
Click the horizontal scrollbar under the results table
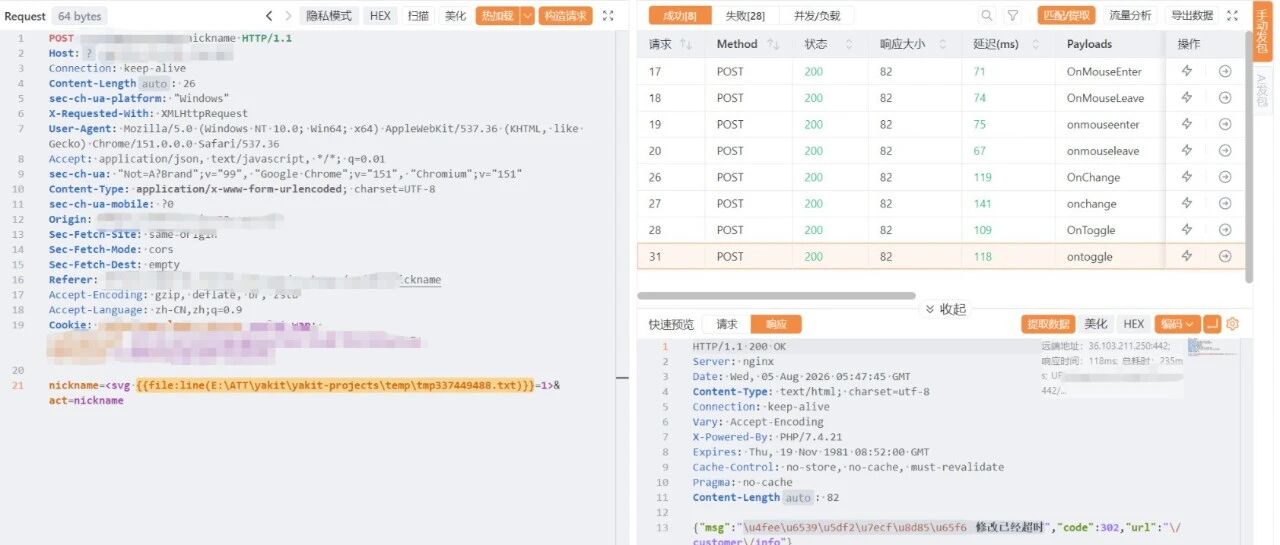click(x=776, y=296)
